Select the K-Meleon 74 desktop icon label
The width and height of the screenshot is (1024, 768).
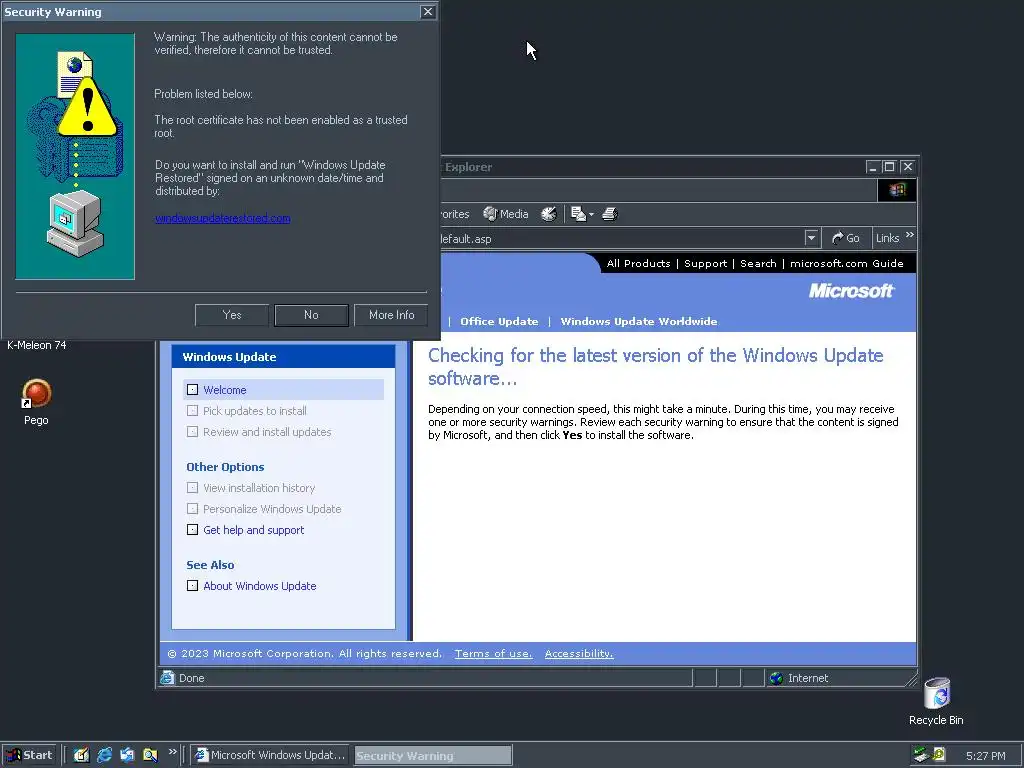pyautogui.click(x=37, y=345)
